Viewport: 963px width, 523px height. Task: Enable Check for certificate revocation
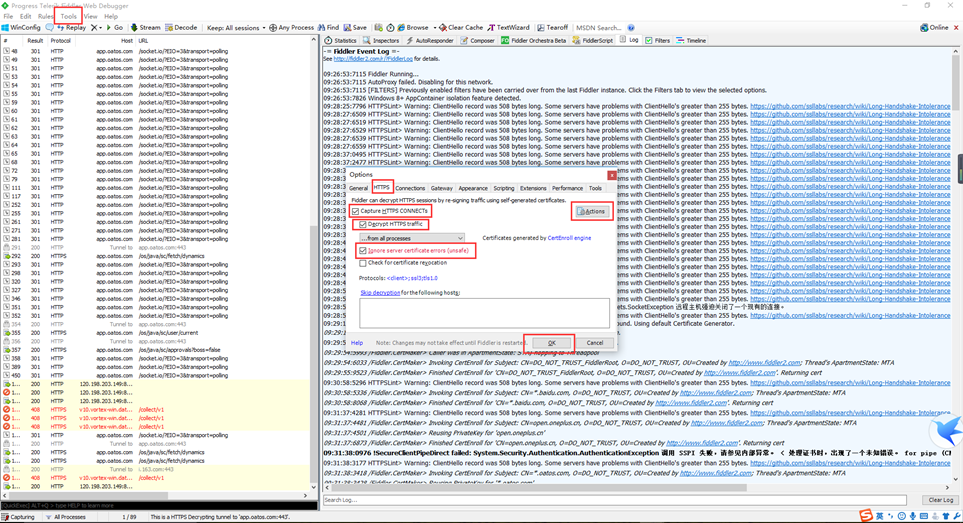click(x=363, y=263)
